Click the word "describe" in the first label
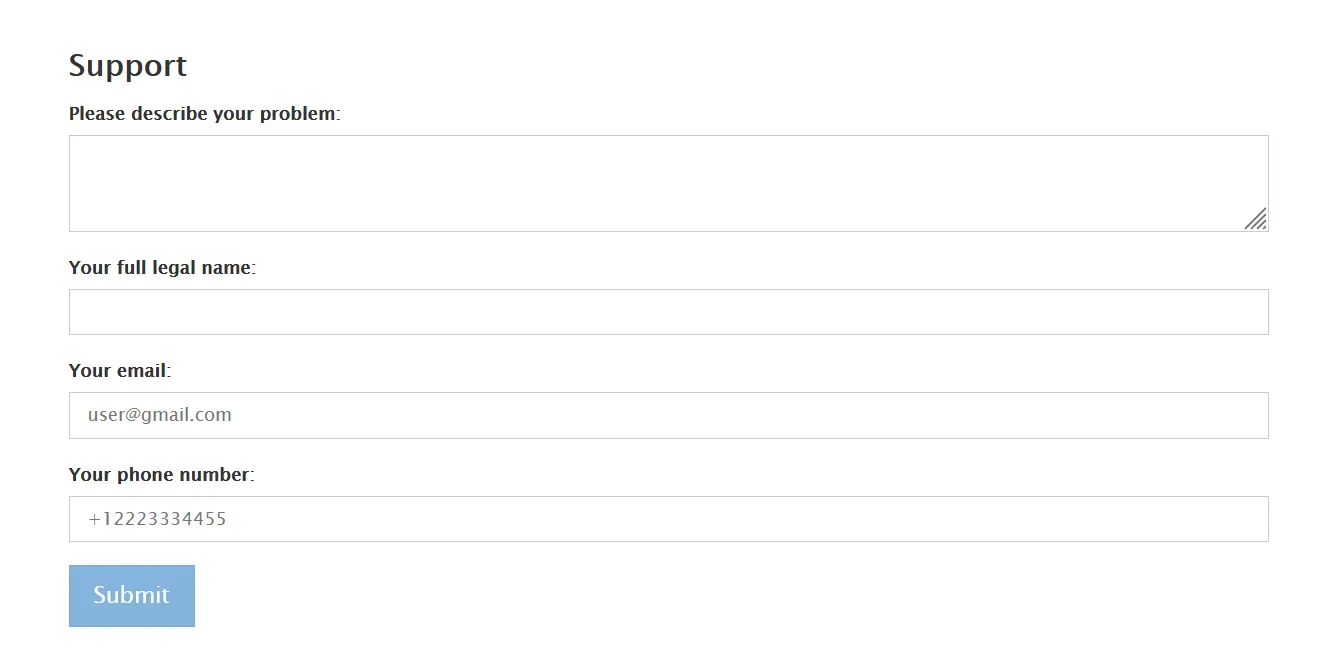Viewport: 1324px width, 672px height. coord(169,114)
